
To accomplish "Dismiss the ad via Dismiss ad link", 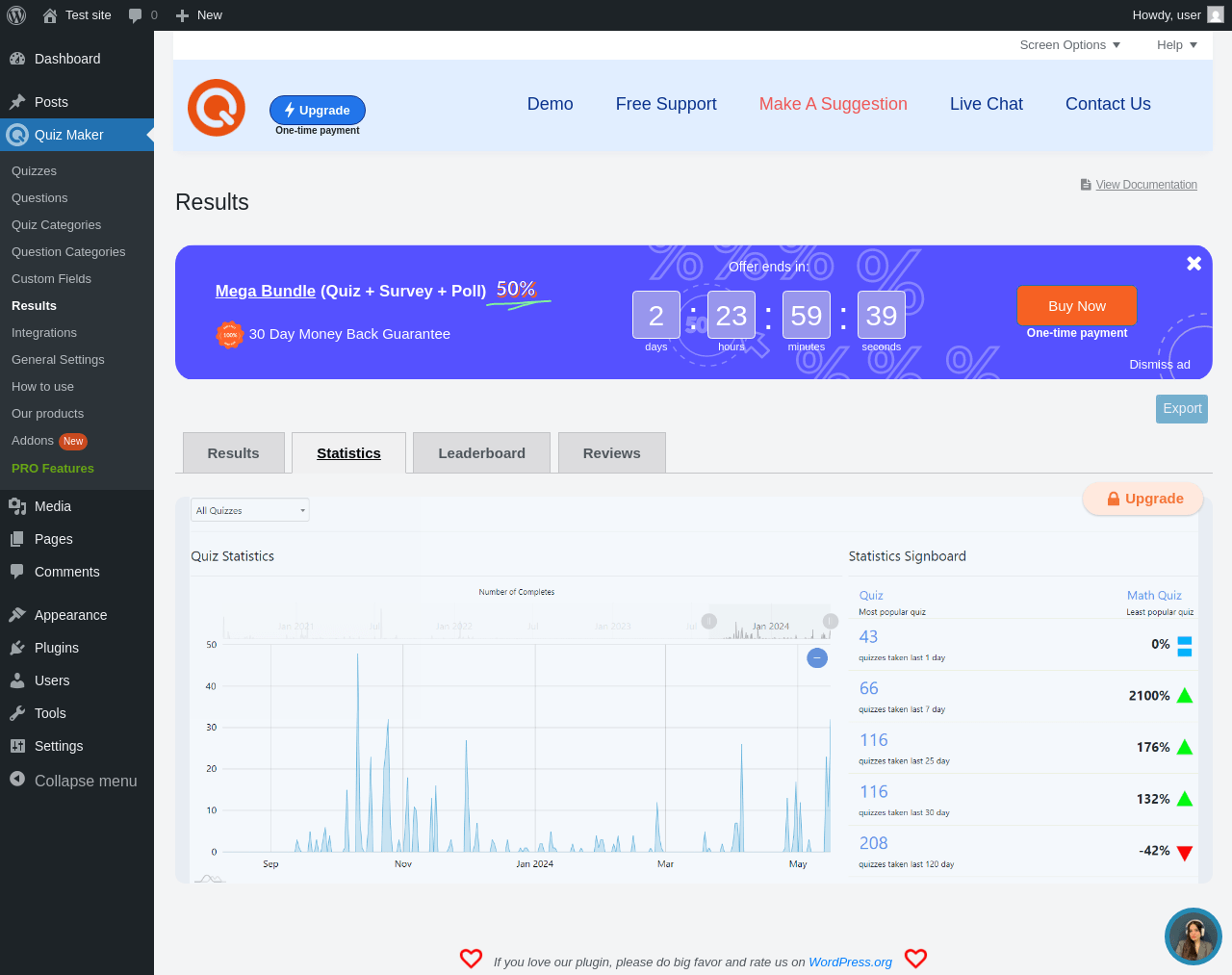I will [x=1160, y=365].
